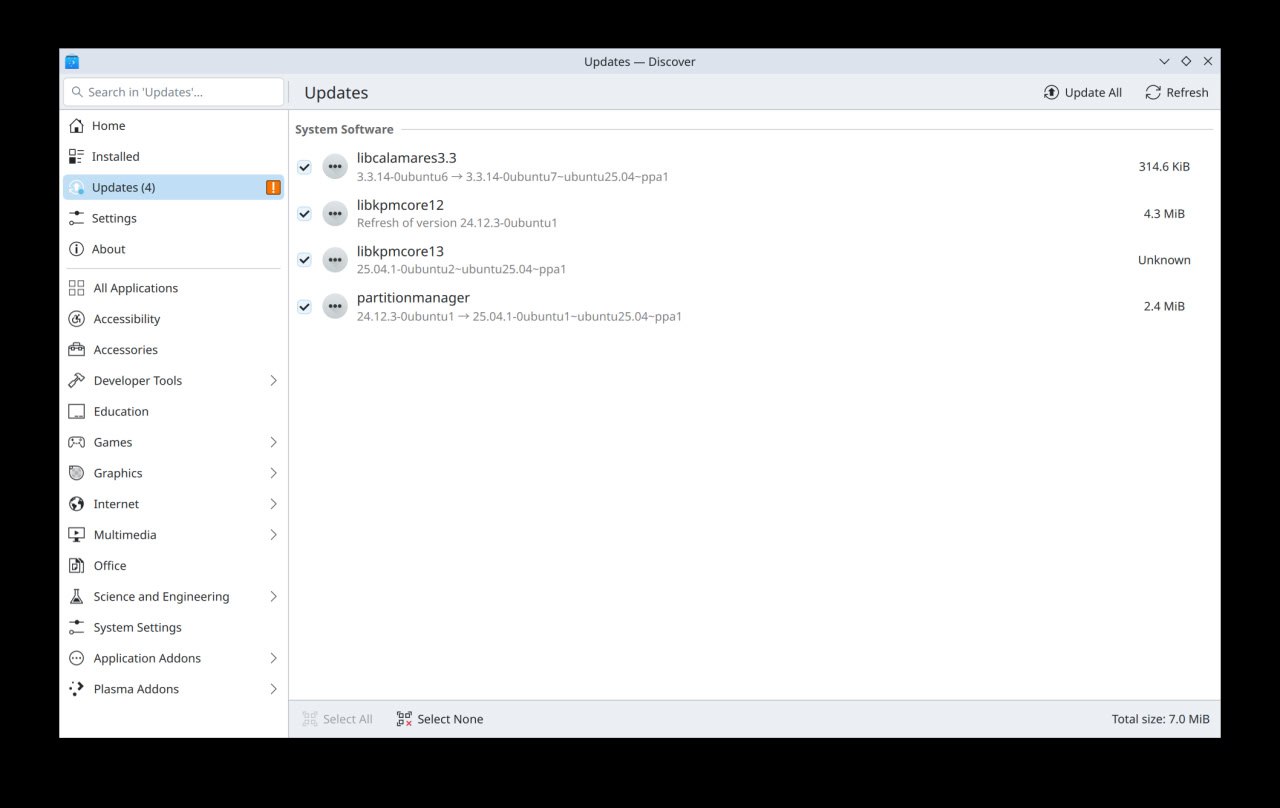Click the System Software section header
1280x808 pixels.
point(344,130)
